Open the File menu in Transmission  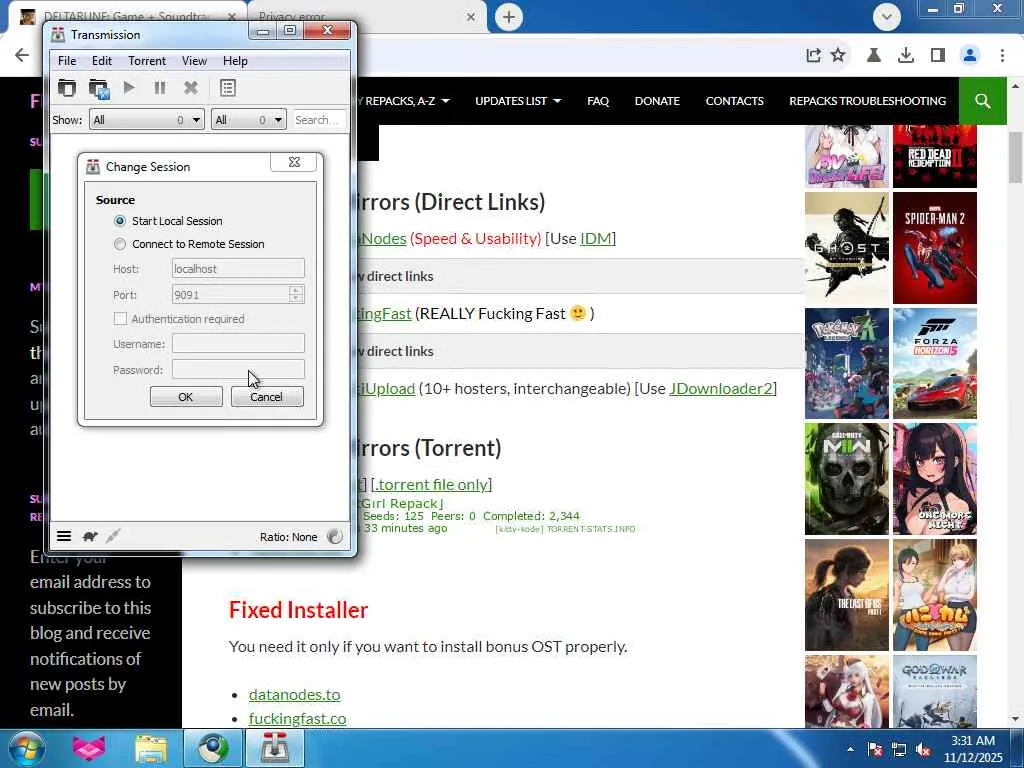pos(67,61)
